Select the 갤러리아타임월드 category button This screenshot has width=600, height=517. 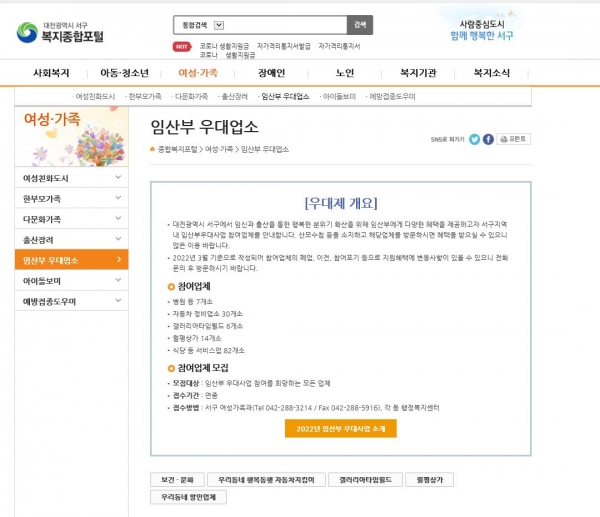click(365, 479)
